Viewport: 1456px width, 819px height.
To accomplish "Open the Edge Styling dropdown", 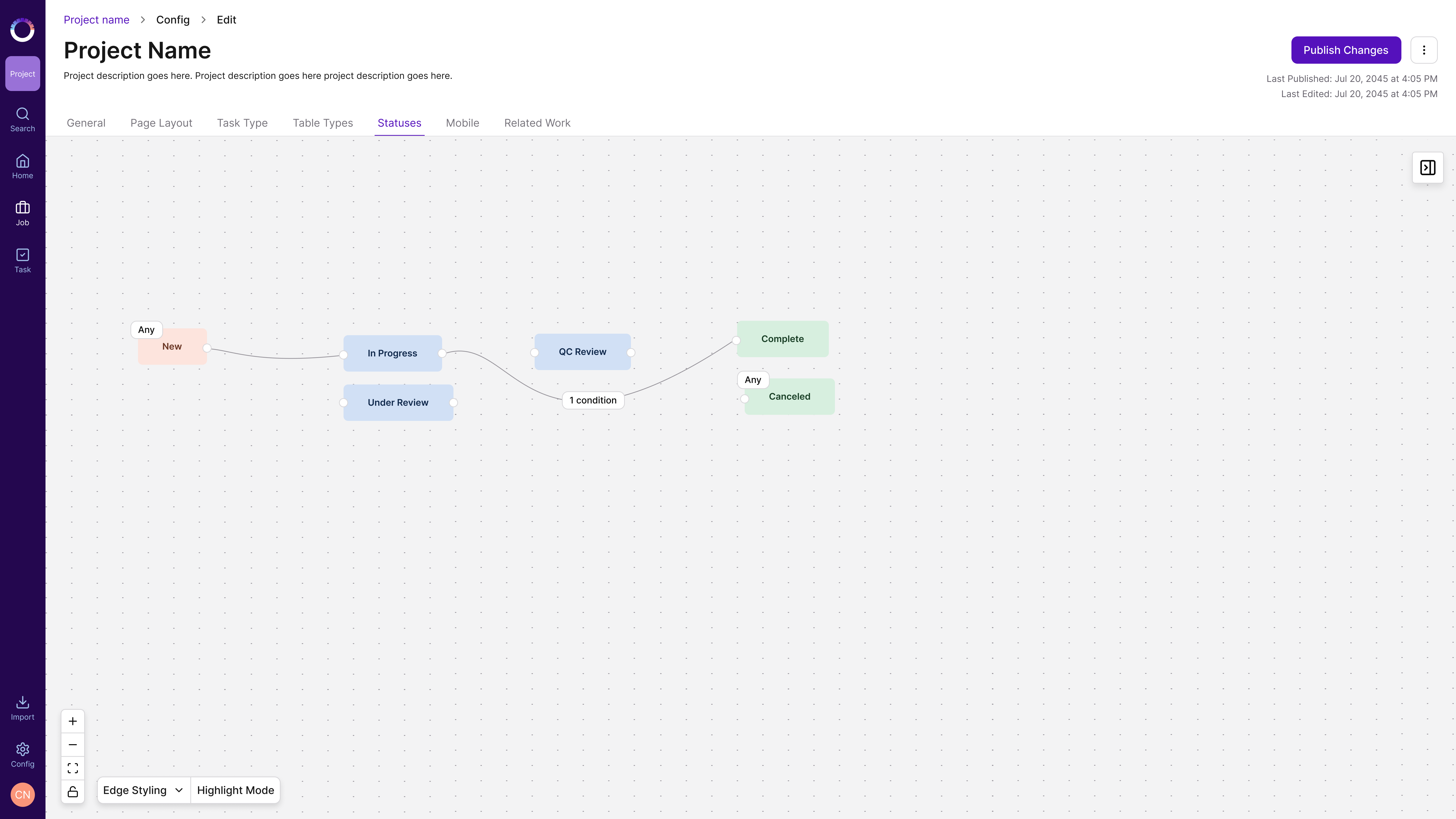I will [144, 790].
